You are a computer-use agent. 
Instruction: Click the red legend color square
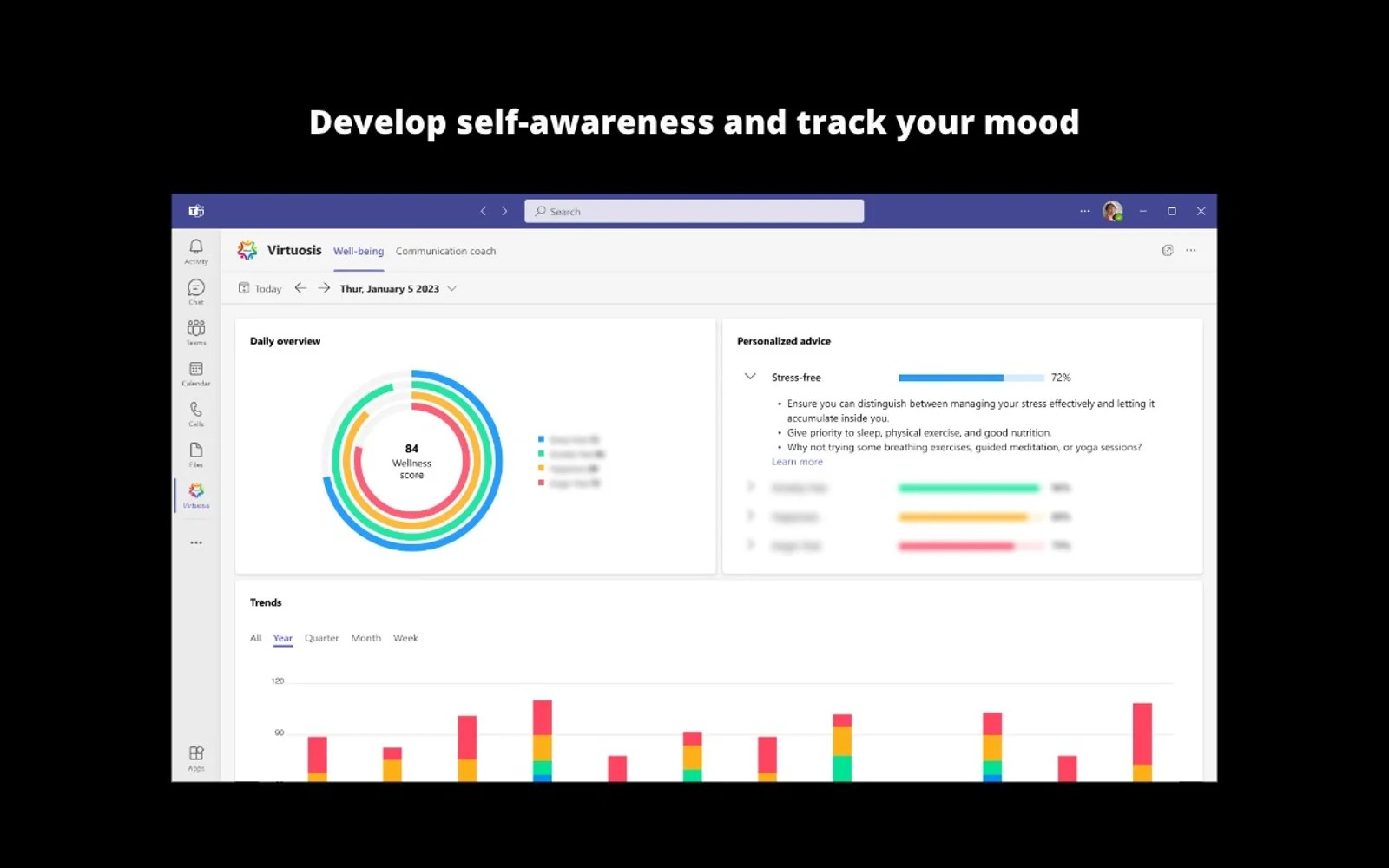point(541,483)
